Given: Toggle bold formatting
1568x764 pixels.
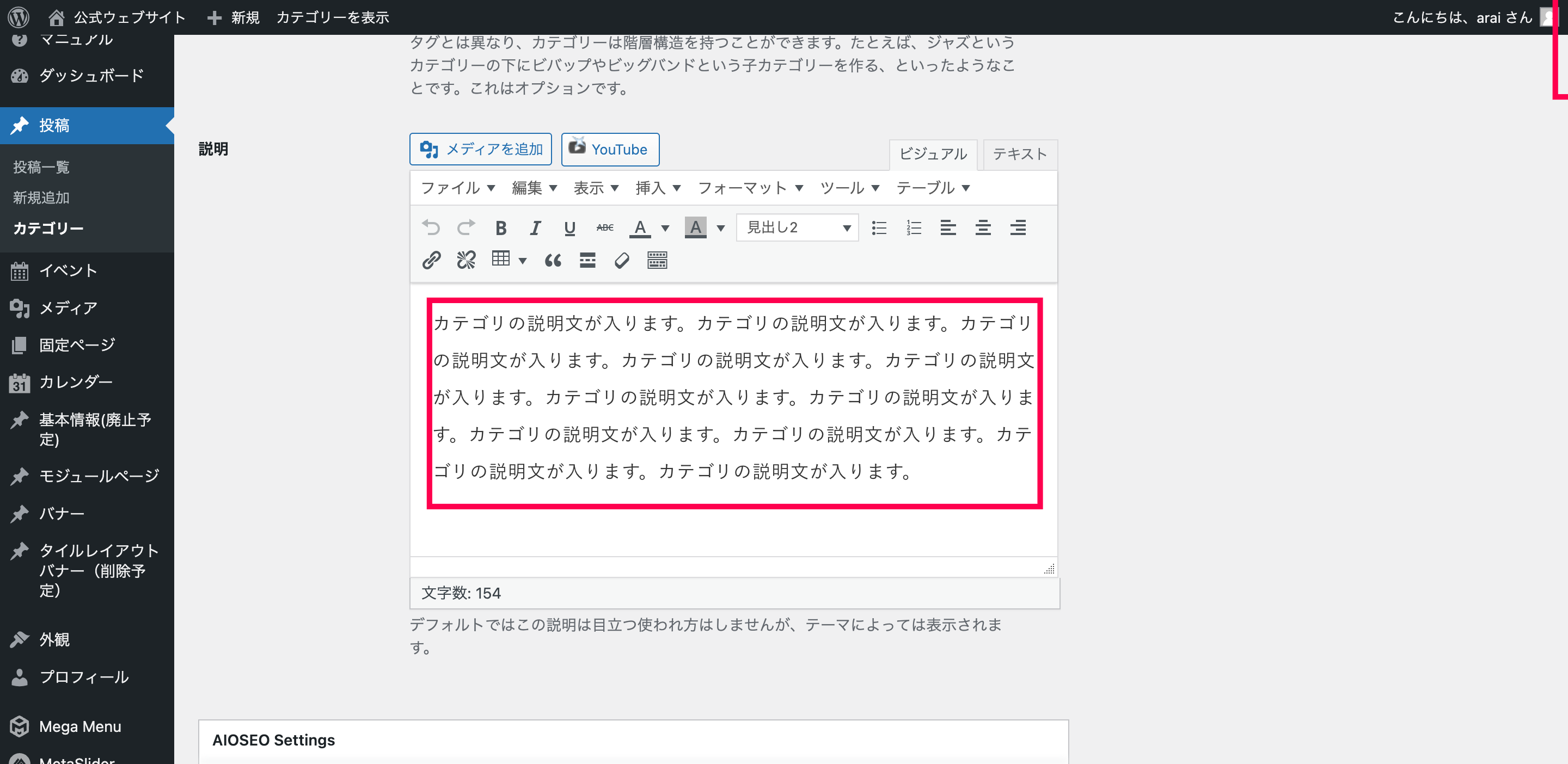Looking at the screenshot, I should tap(500, 227).
